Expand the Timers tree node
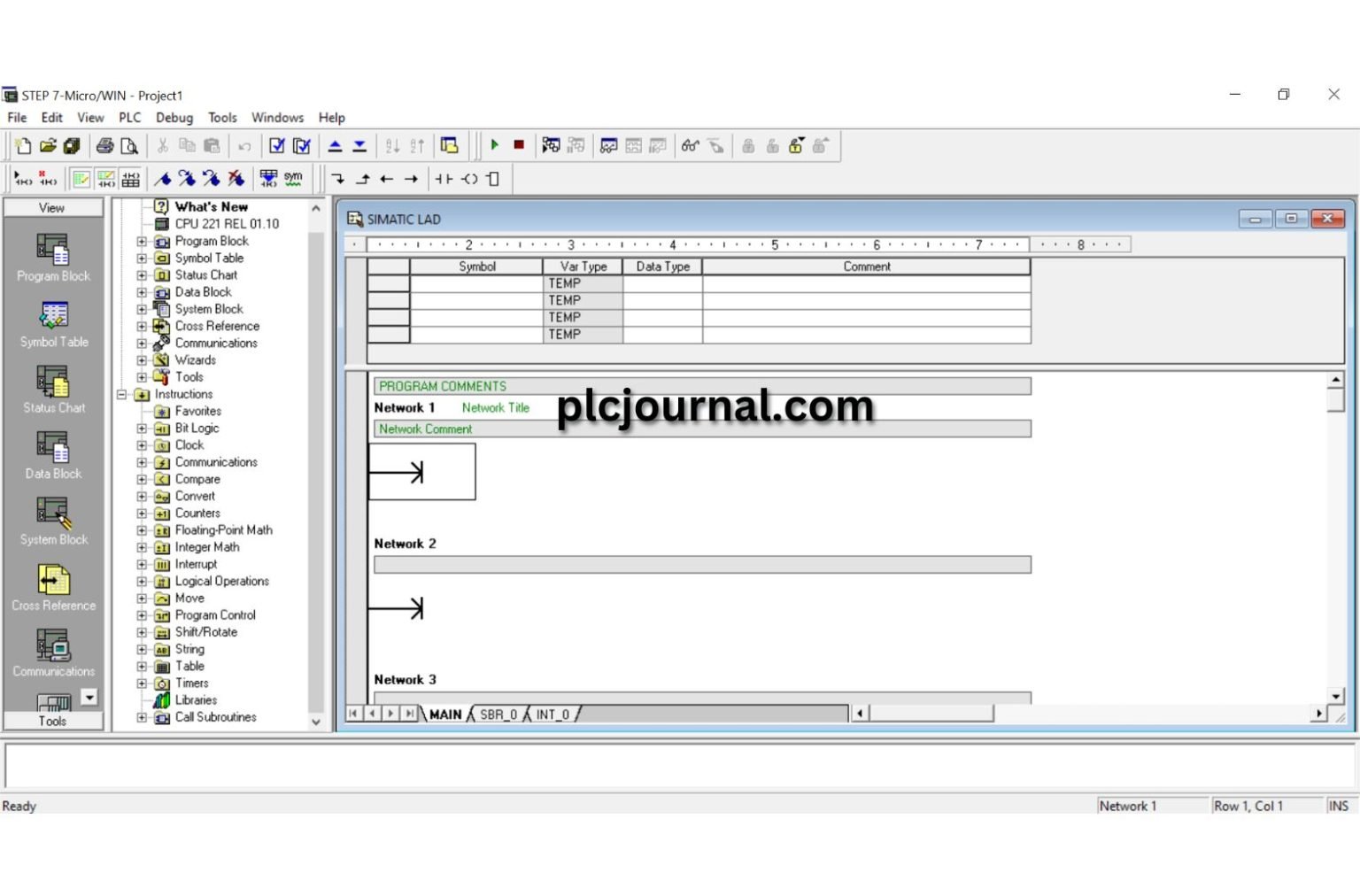The image size is (1360, 896). click(x=142, y=684)
